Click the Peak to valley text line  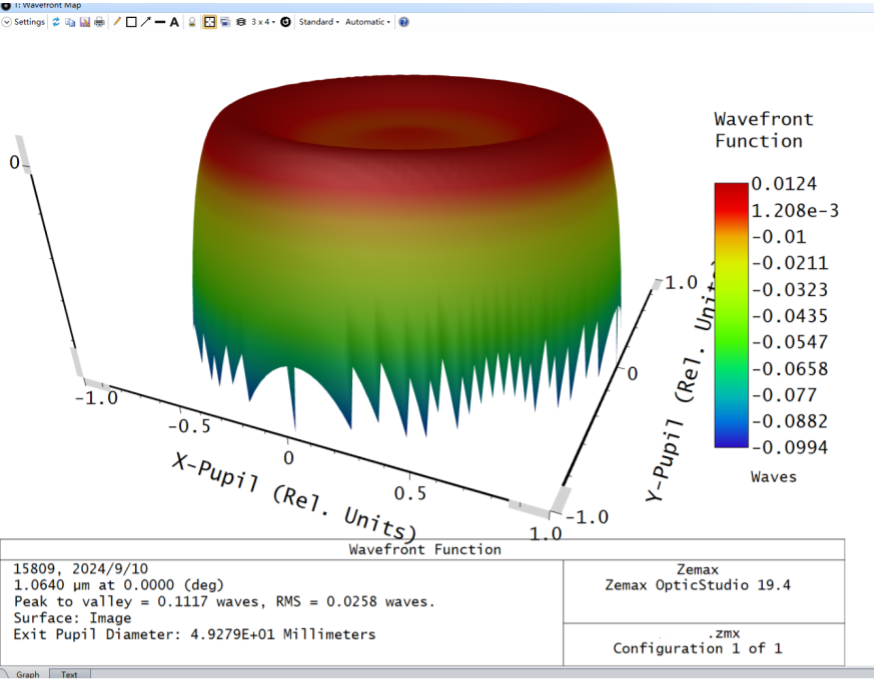pyautogui.click(x=224, y=602)
